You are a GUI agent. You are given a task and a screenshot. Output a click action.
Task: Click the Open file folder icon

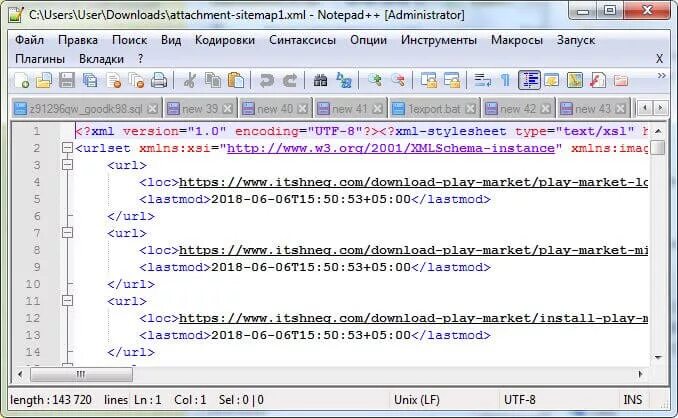[44, 80]
